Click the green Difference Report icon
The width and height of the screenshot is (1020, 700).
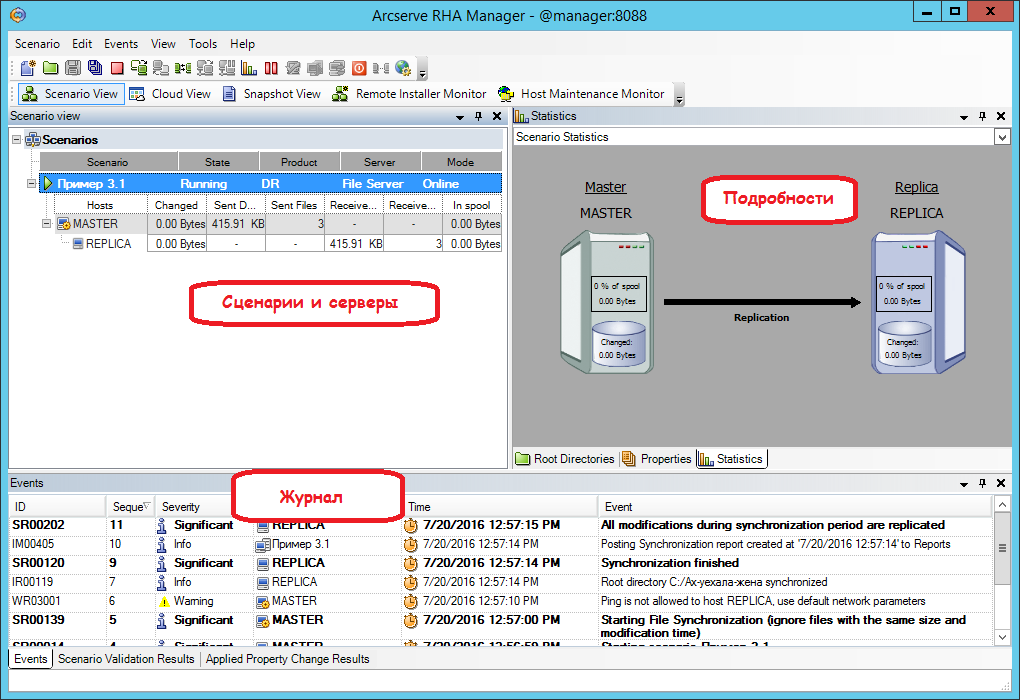(183, 68)
